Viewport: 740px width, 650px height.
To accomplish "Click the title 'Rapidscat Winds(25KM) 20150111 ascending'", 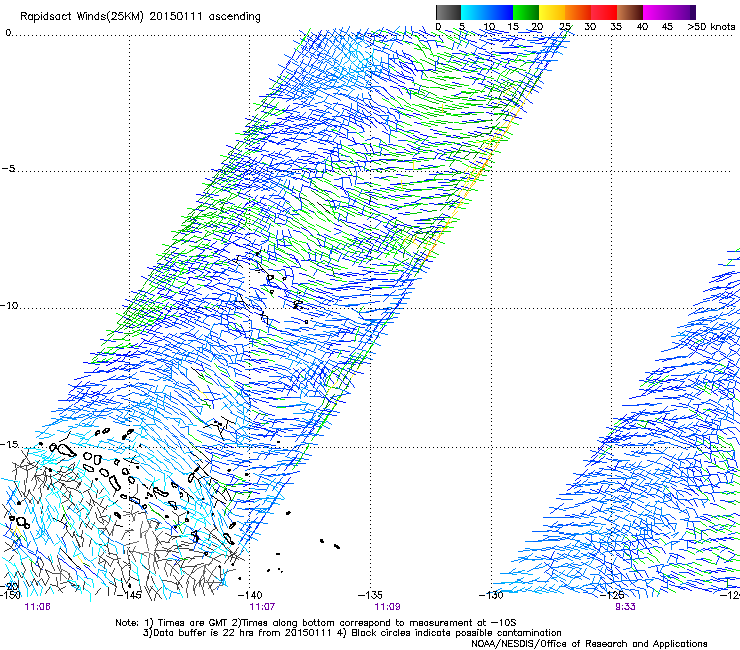I will click(x=140, y=17).
